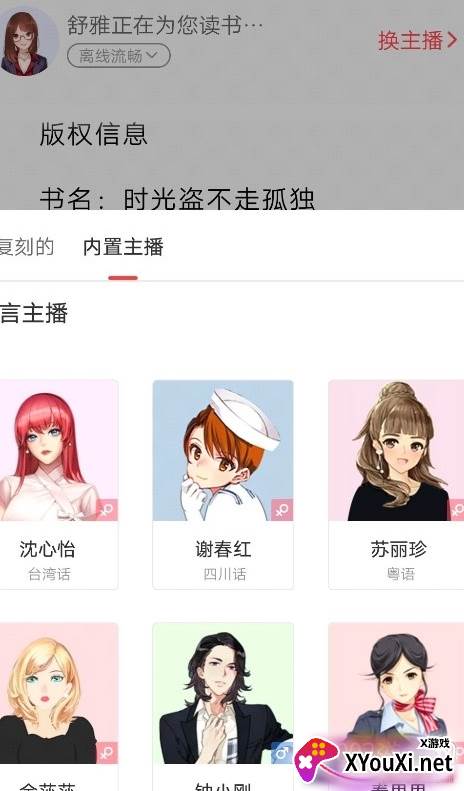The width and height of the screenshot is (464, 791).
Task: Click male gender icon on 钟小刚 card
Action: coord(282,753)
